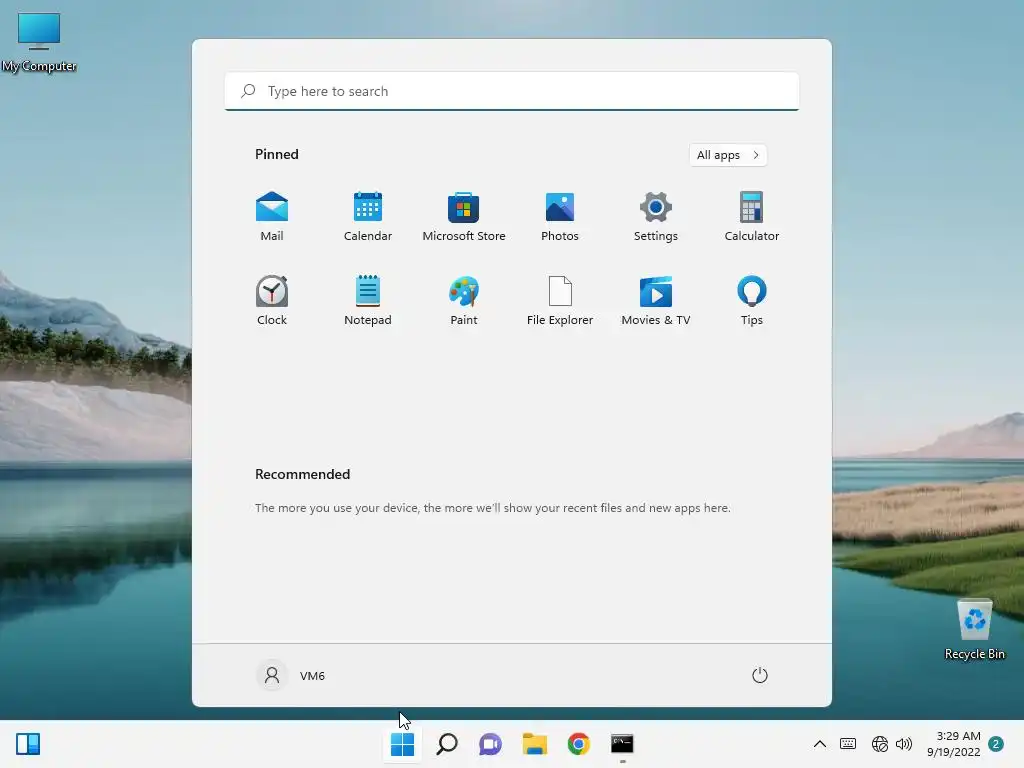Click the Pinned section heading
Image resolution: width=1024 pixels, height=768 pixels.
pyautogui.click(x=277, y=154)
